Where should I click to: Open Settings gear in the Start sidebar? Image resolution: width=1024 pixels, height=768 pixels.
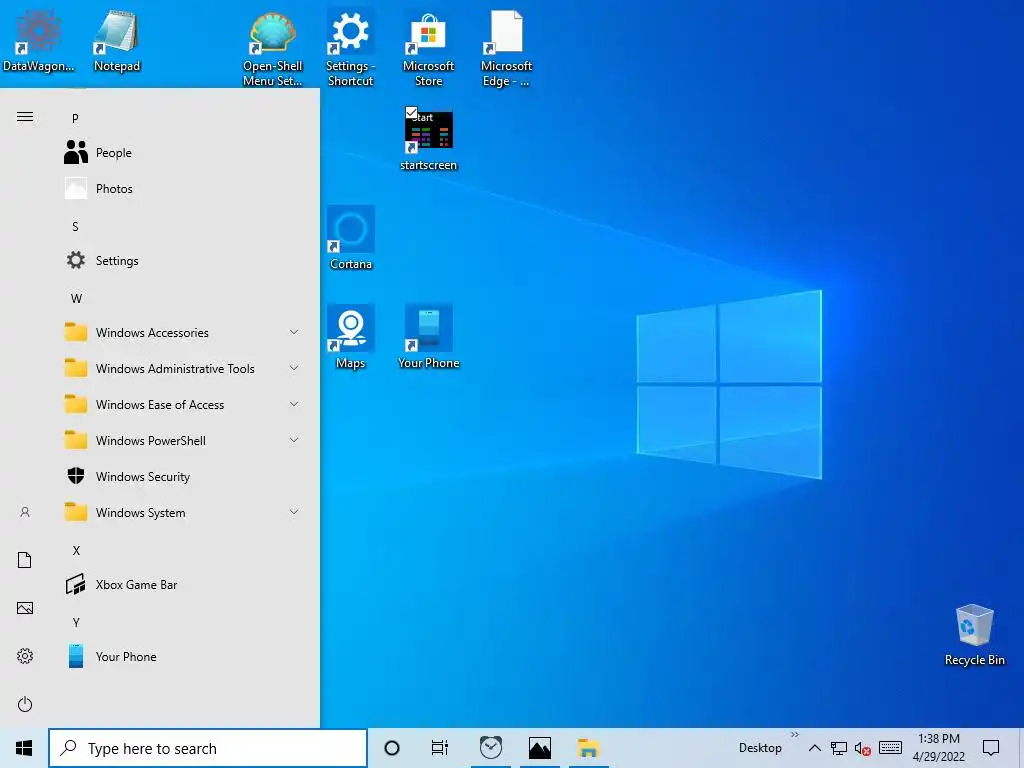25,656
